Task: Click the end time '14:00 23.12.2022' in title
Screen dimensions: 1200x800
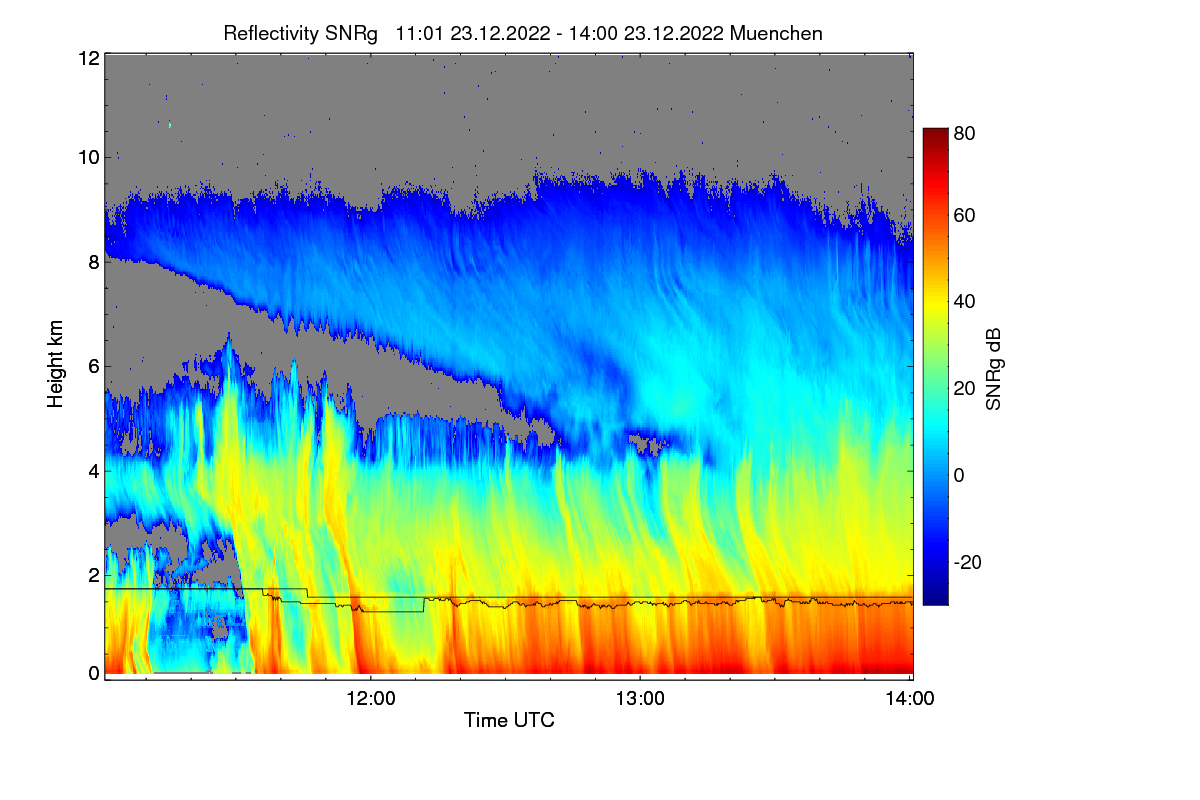Action: (x=646, y=33)
